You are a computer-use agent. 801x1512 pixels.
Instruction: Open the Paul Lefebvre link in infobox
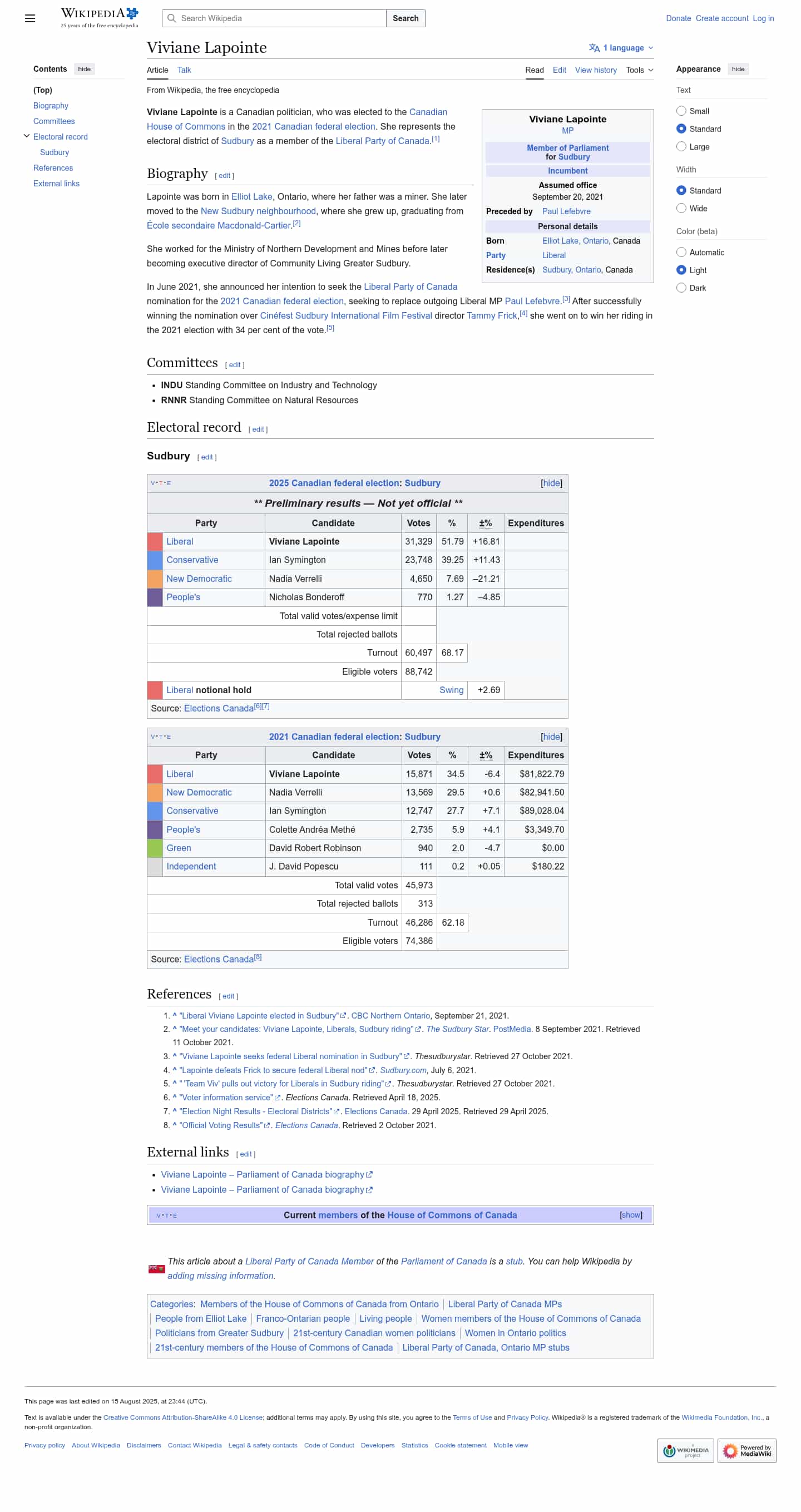(566, 211)
